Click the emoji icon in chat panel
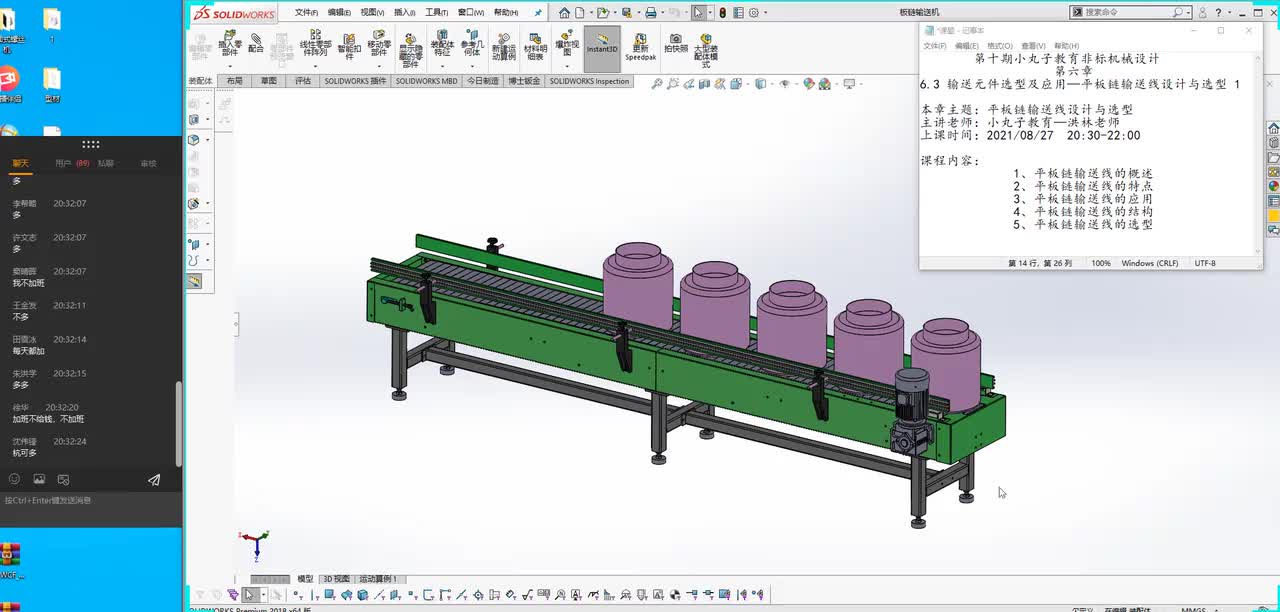Viewport: 1280px width, 612px height. click(x=14, y=480)
